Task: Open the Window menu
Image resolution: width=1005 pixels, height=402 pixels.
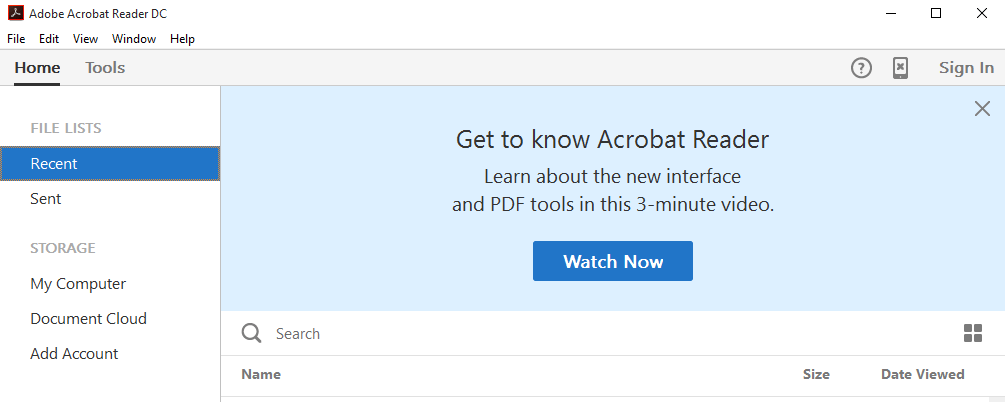Action: (x=134, y=39)
